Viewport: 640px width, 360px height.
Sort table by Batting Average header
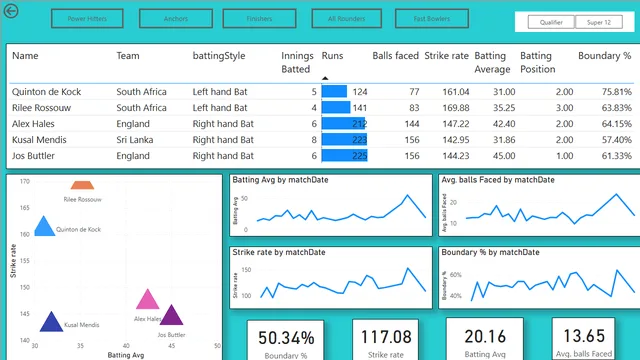(492, 62)
